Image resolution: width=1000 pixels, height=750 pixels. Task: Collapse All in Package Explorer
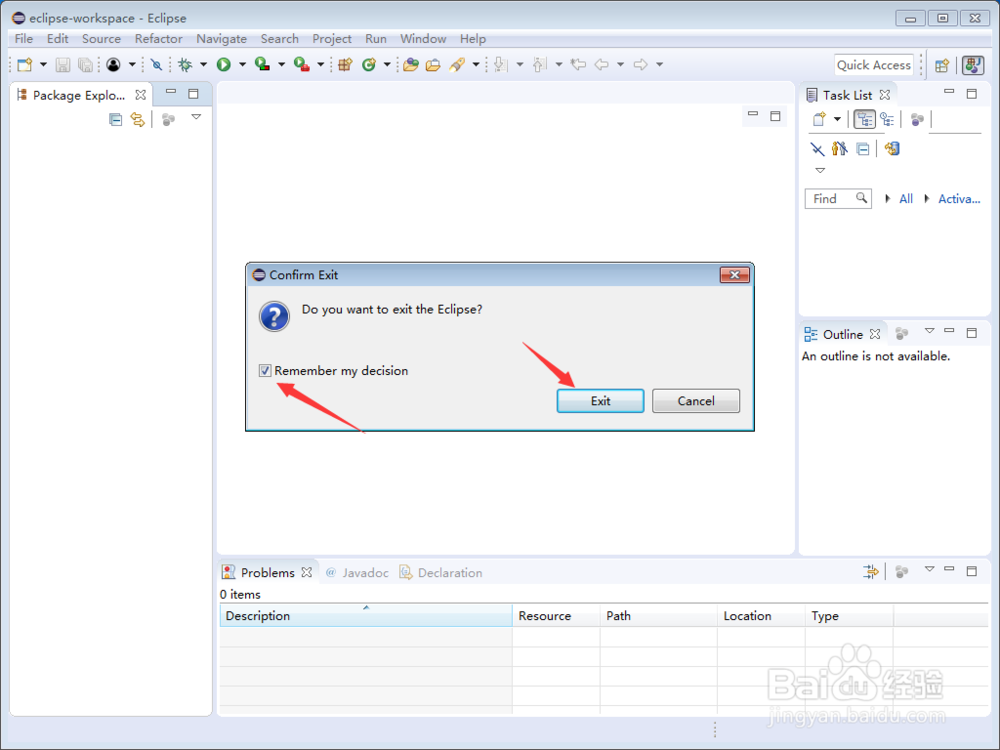[x=115, y=119]
